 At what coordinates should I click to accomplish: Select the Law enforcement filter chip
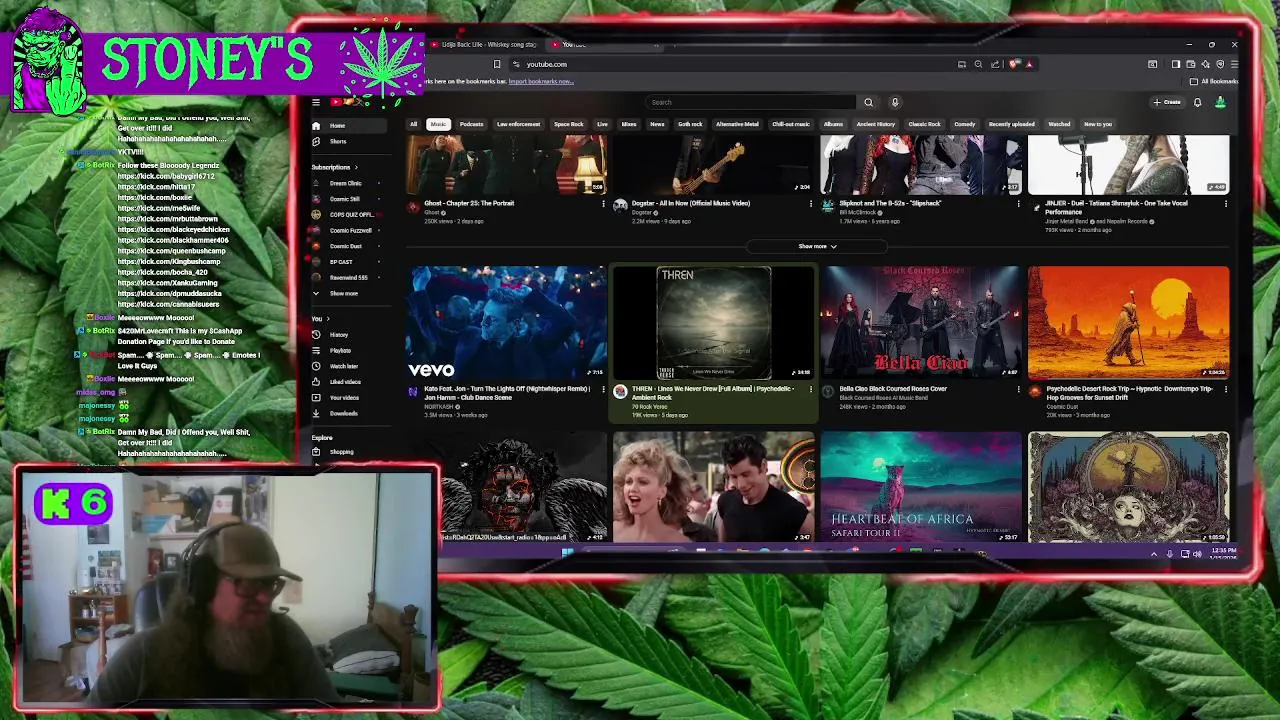tap(519, 124)
